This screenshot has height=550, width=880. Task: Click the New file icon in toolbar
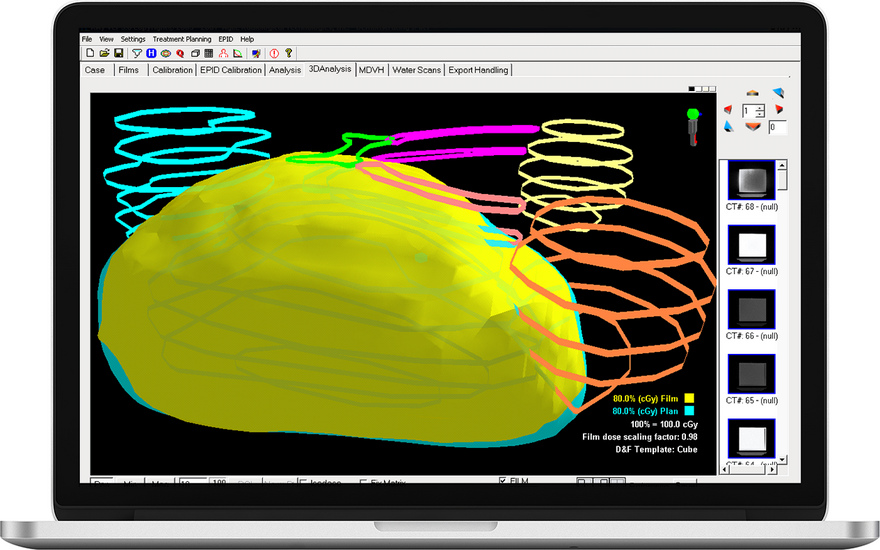coord(89,53)
